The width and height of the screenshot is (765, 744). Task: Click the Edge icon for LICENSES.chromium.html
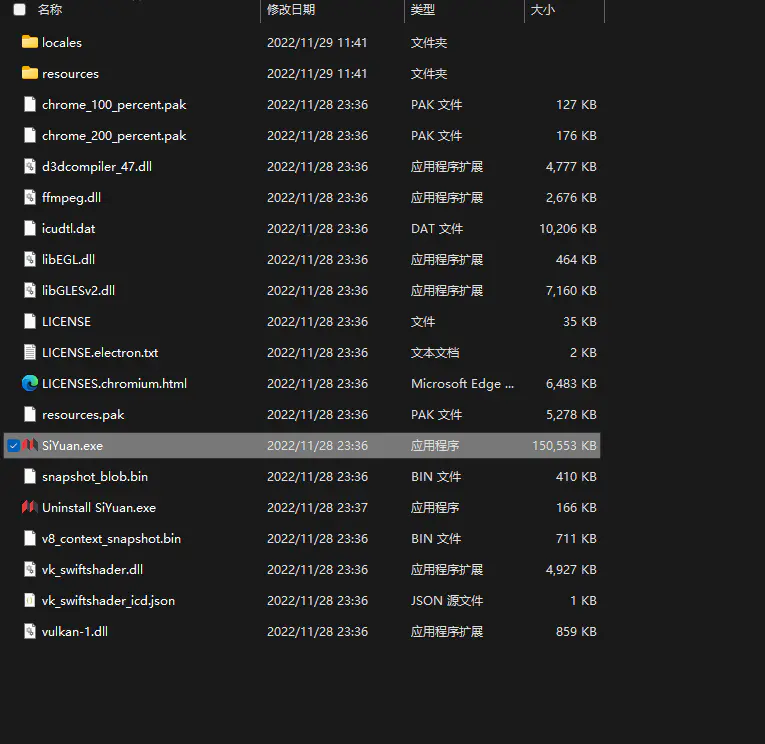click(x=30, y=383)
